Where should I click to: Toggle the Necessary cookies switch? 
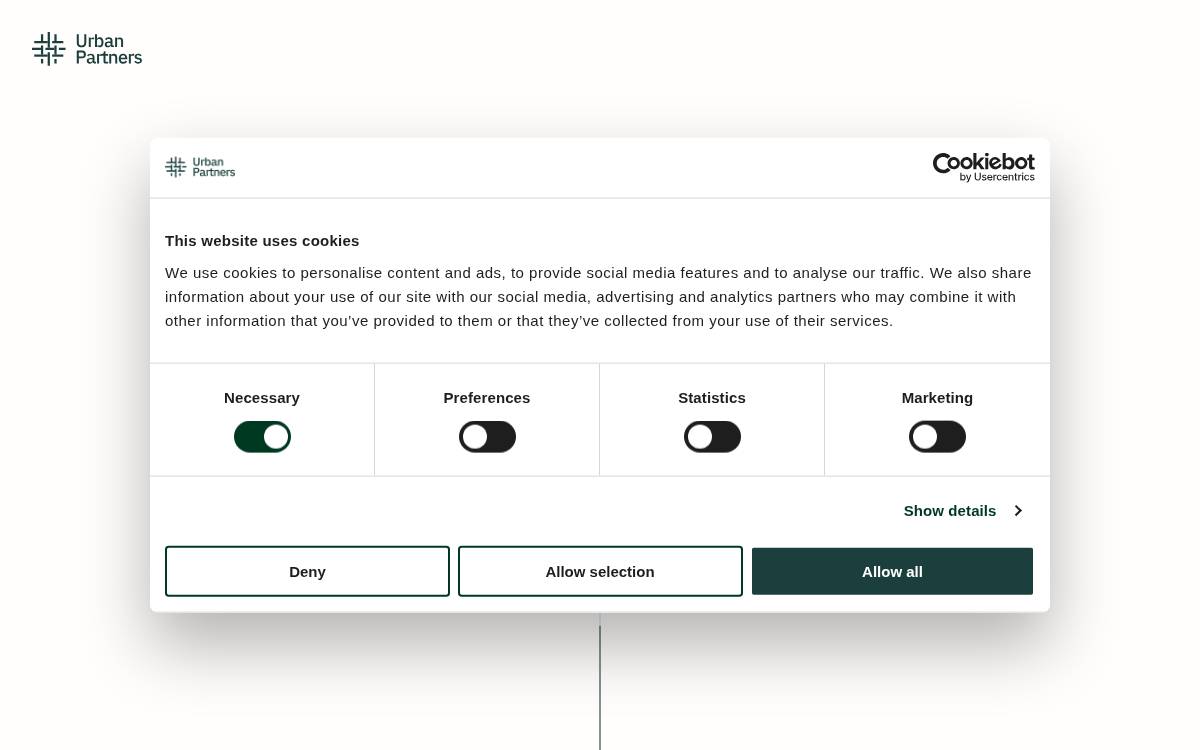click(262, 437)
